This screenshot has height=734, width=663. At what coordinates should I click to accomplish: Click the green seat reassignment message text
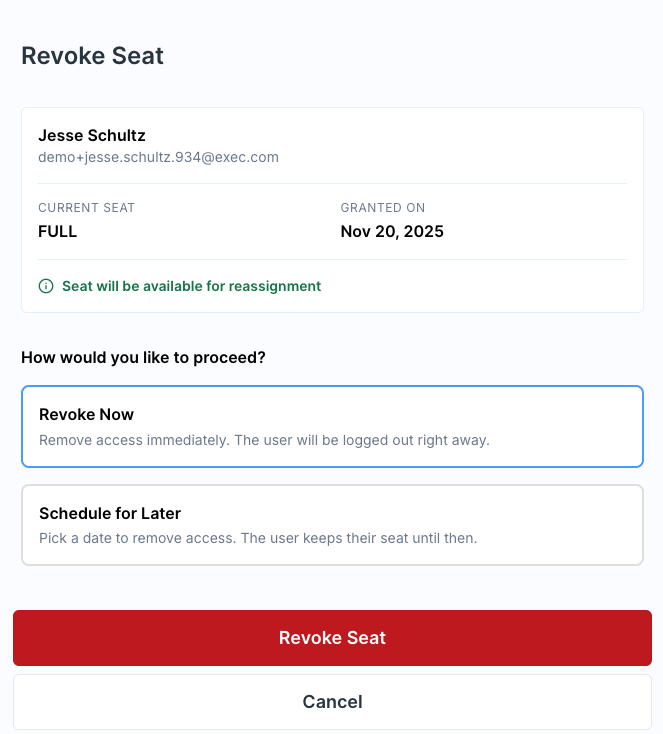click(x=191, y=286)
